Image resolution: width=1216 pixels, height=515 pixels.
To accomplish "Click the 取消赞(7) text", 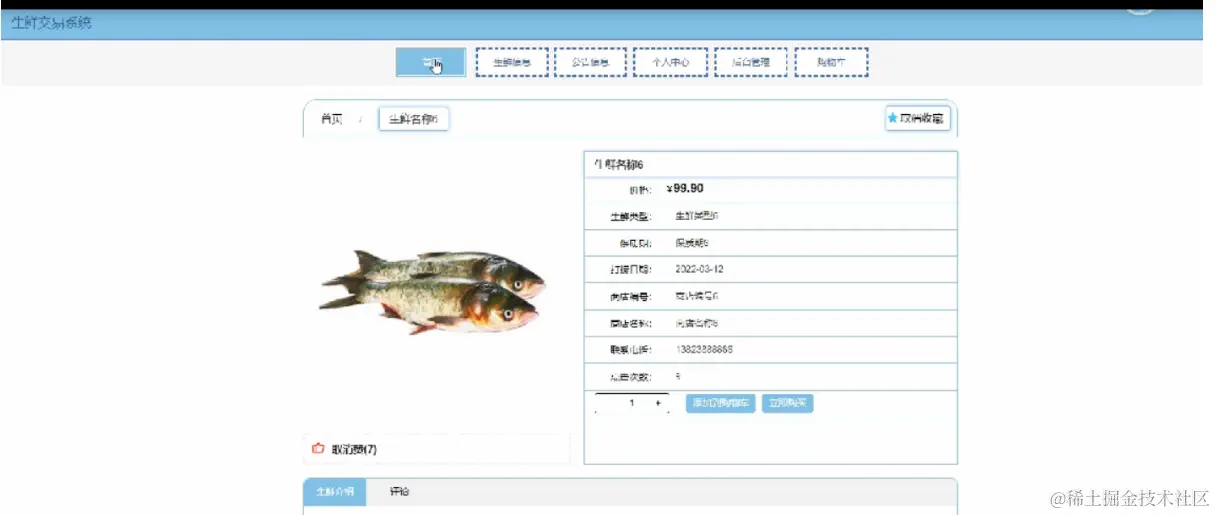I will click(354, 450).
